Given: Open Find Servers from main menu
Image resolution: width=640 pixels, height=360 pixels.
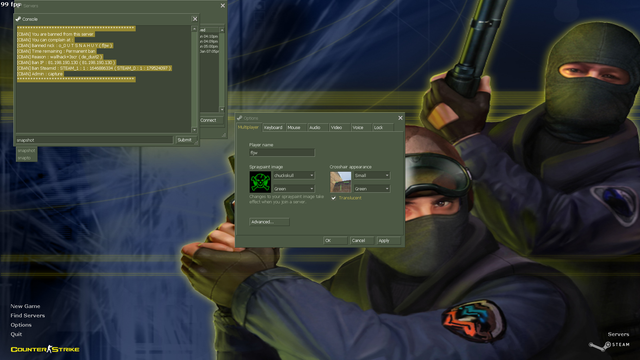Looking at the screenshot, I should coord(28,316).
